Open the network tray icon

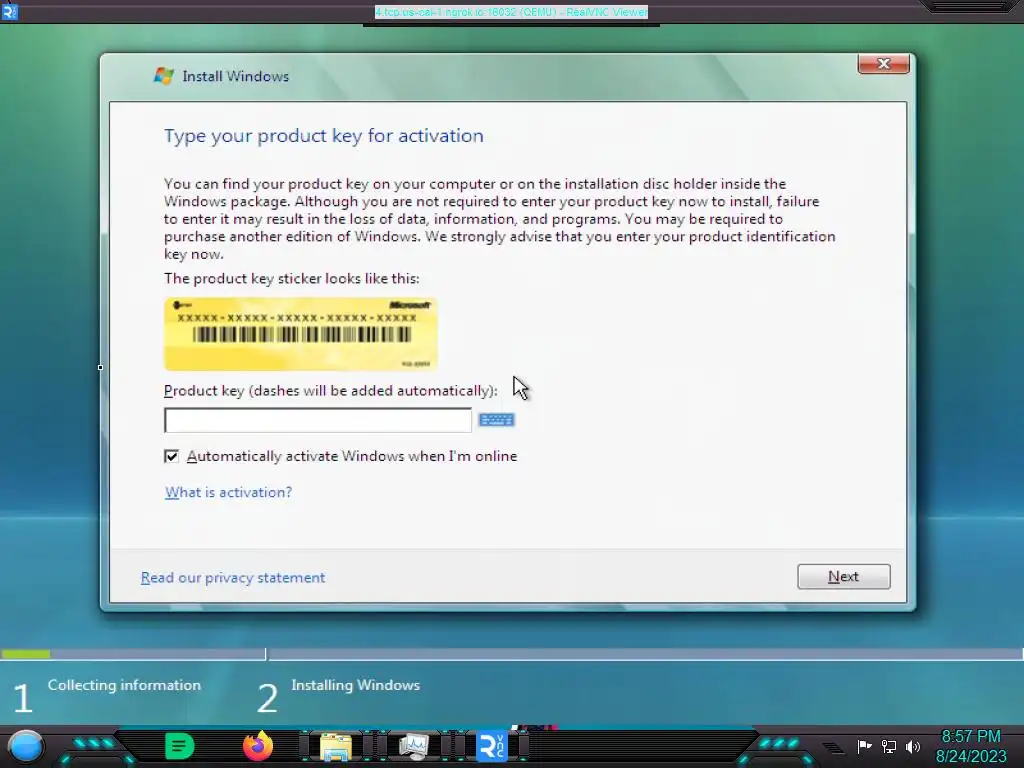click(889, 746)
